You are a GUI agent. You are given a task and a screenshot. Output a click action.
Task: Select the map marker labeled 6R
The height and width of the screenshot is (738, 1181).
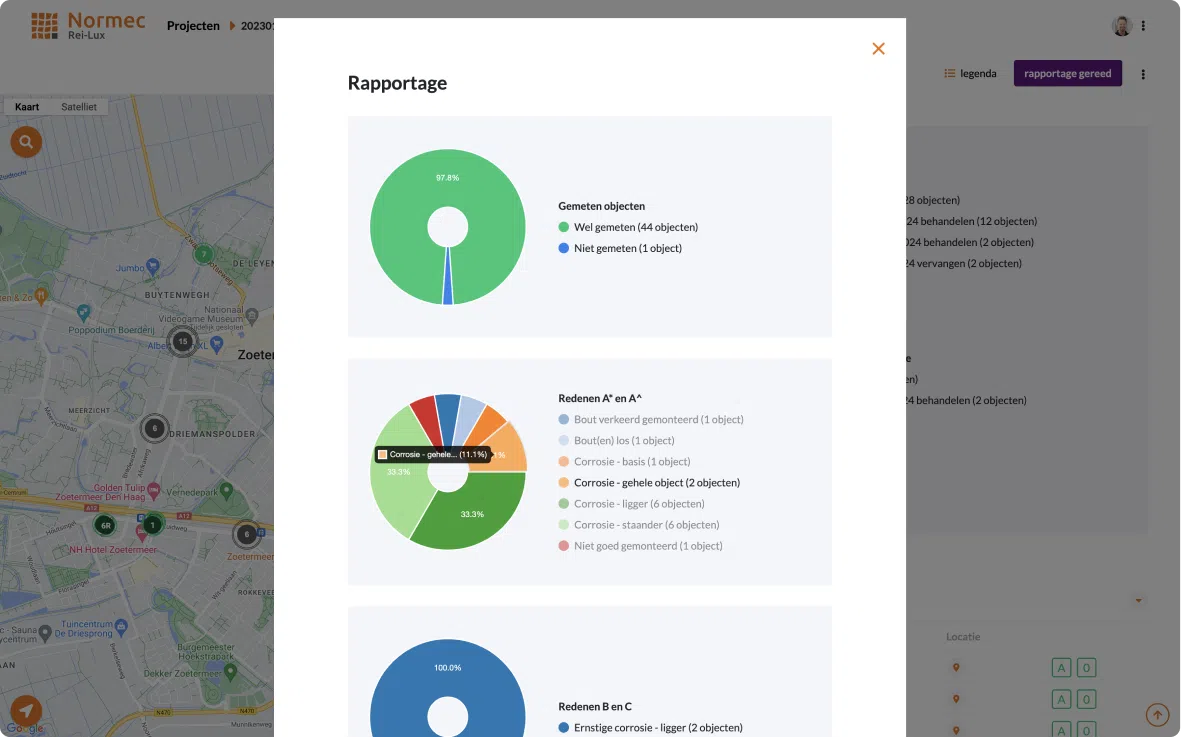(x=105, y=525)
